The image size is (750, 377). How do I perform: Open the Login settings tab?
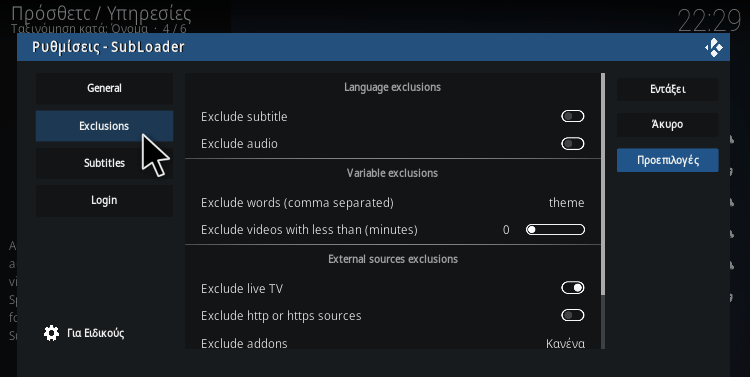104,200
